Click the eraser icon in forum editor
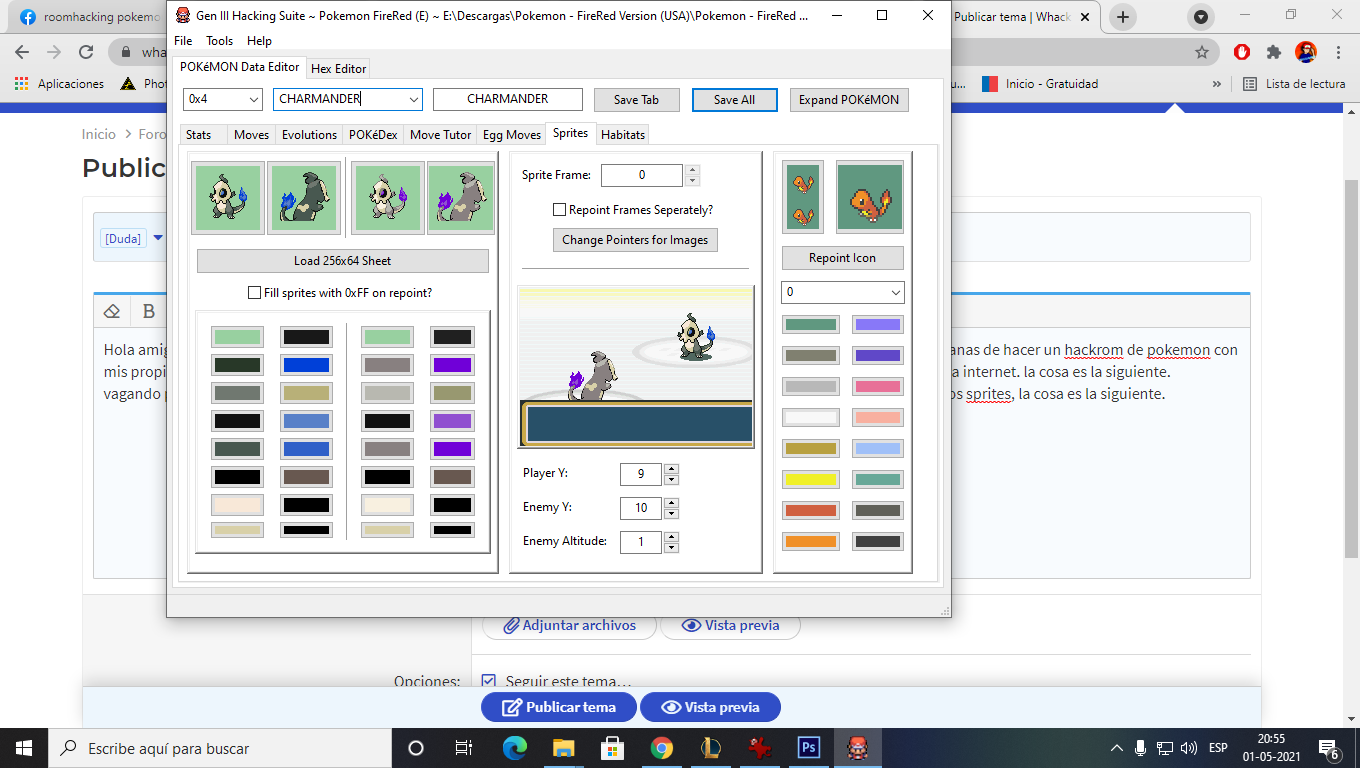1360x768 pixels. tap(112, 311)
